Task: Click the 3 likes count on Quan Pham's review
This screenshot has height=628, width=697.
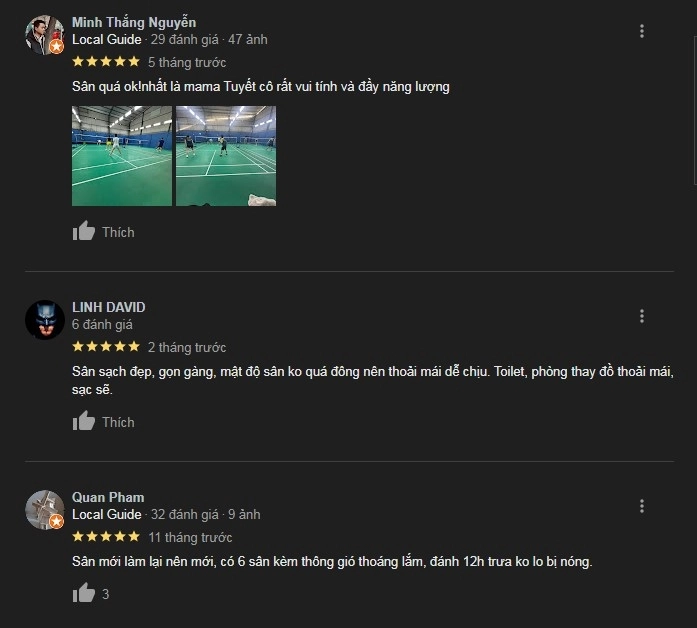Action: click(105, 594)
